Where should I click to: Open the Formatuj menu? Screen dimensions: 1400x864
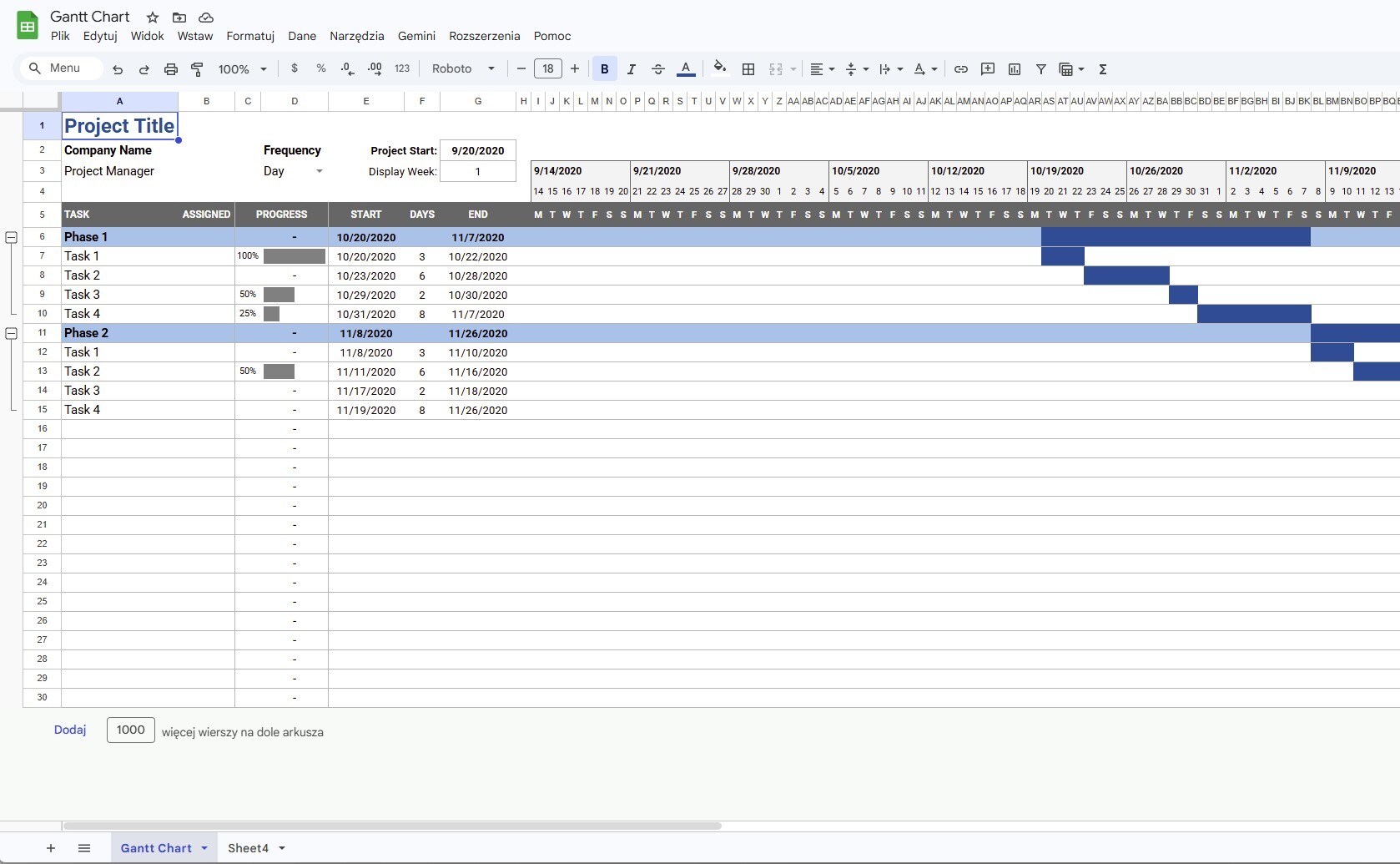point(250,36)
